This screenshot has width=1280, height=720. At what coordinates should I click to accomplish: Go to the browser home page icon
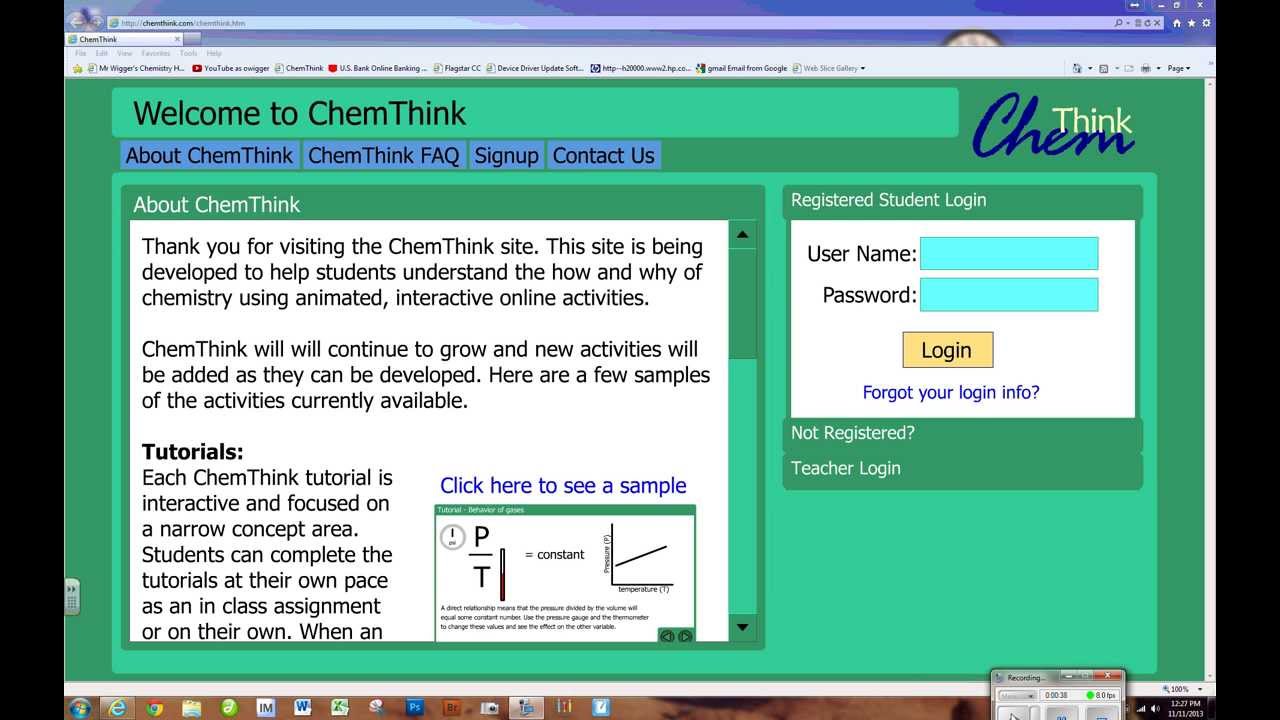tap(1177, 22)
